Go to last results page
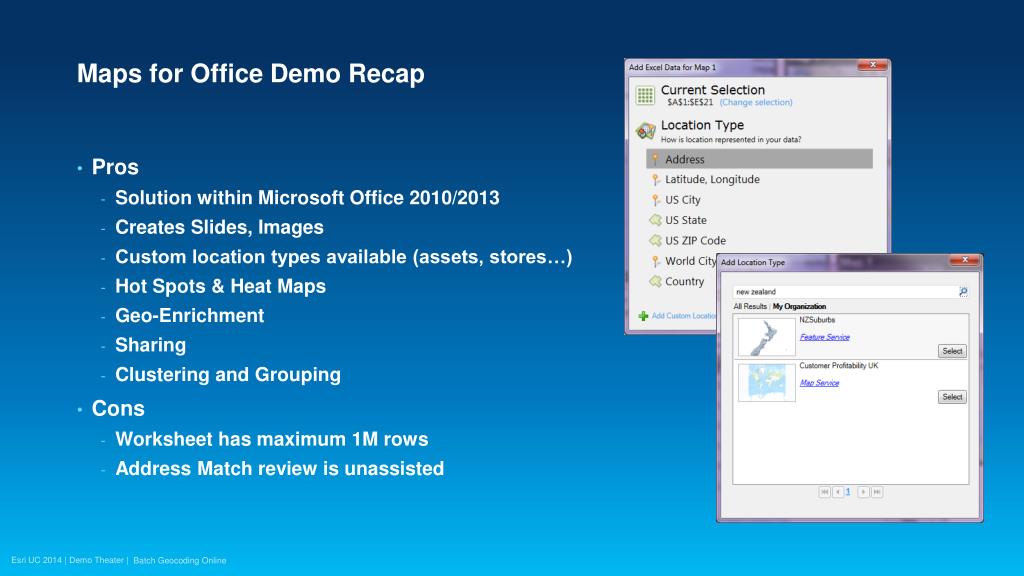 click(877, 492)
